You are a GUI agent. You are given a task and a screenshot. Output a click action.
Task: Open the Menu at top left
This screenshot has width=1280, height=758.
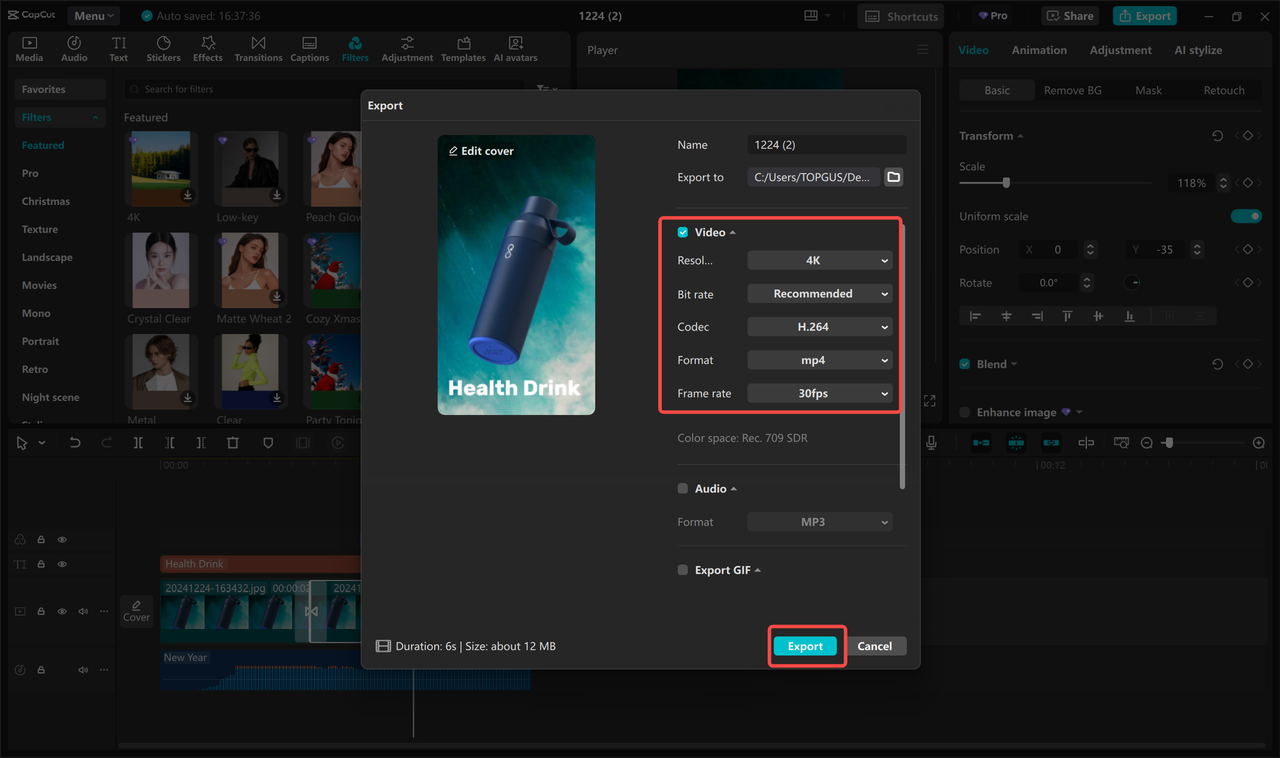[x=93, y=15]
